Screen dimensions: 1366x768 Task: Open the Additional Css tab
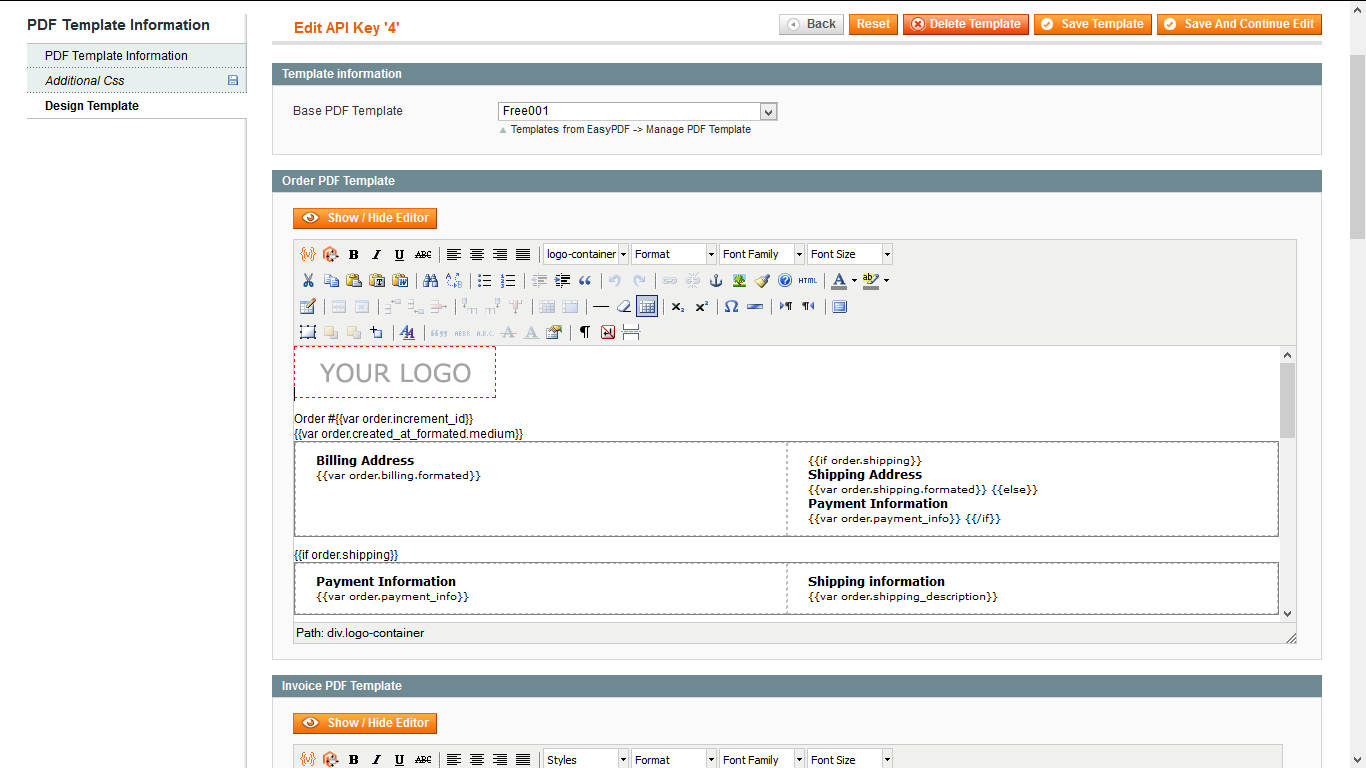click(83, 80)
